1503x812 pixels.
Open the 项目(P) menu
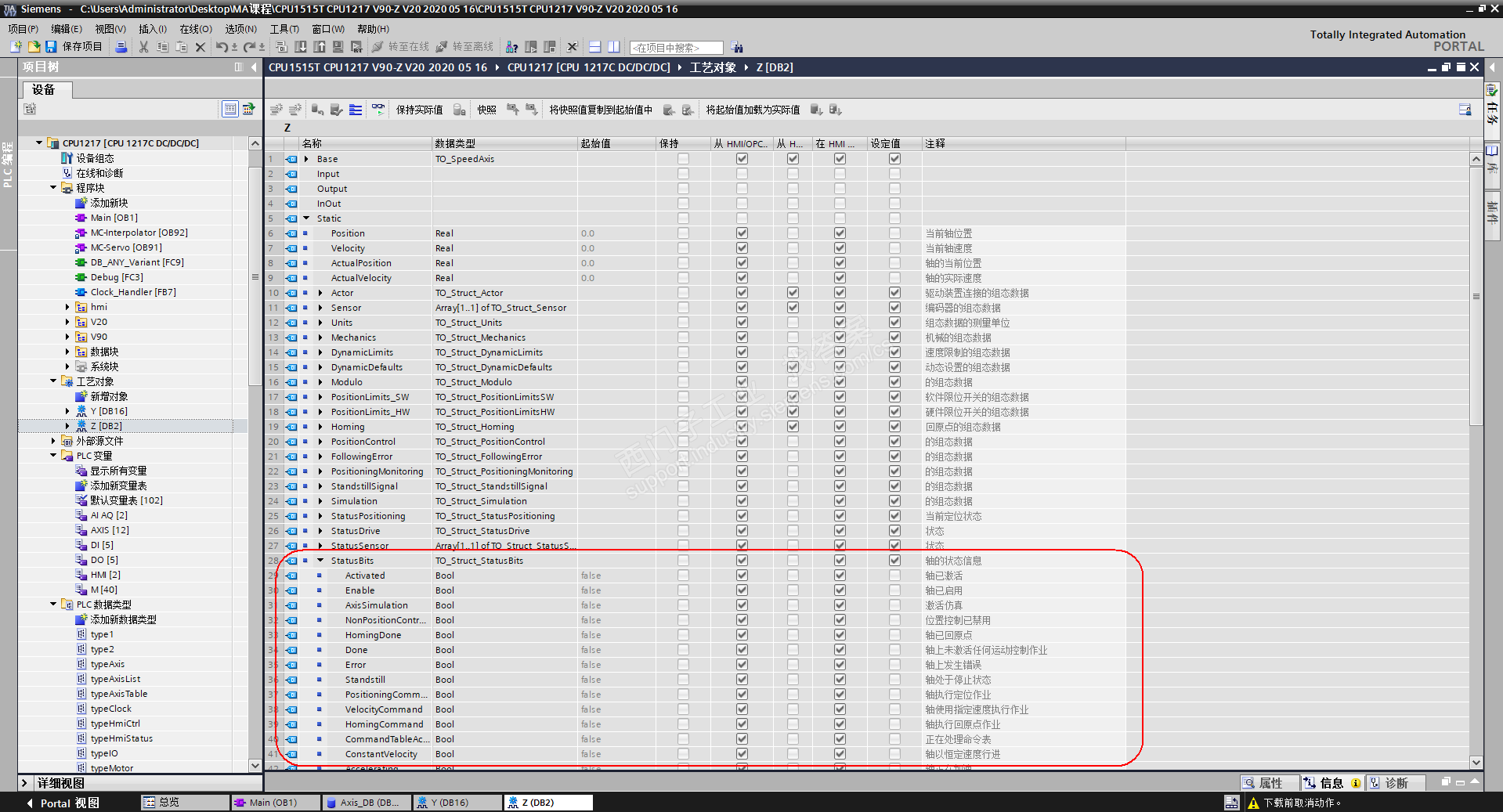23,29
